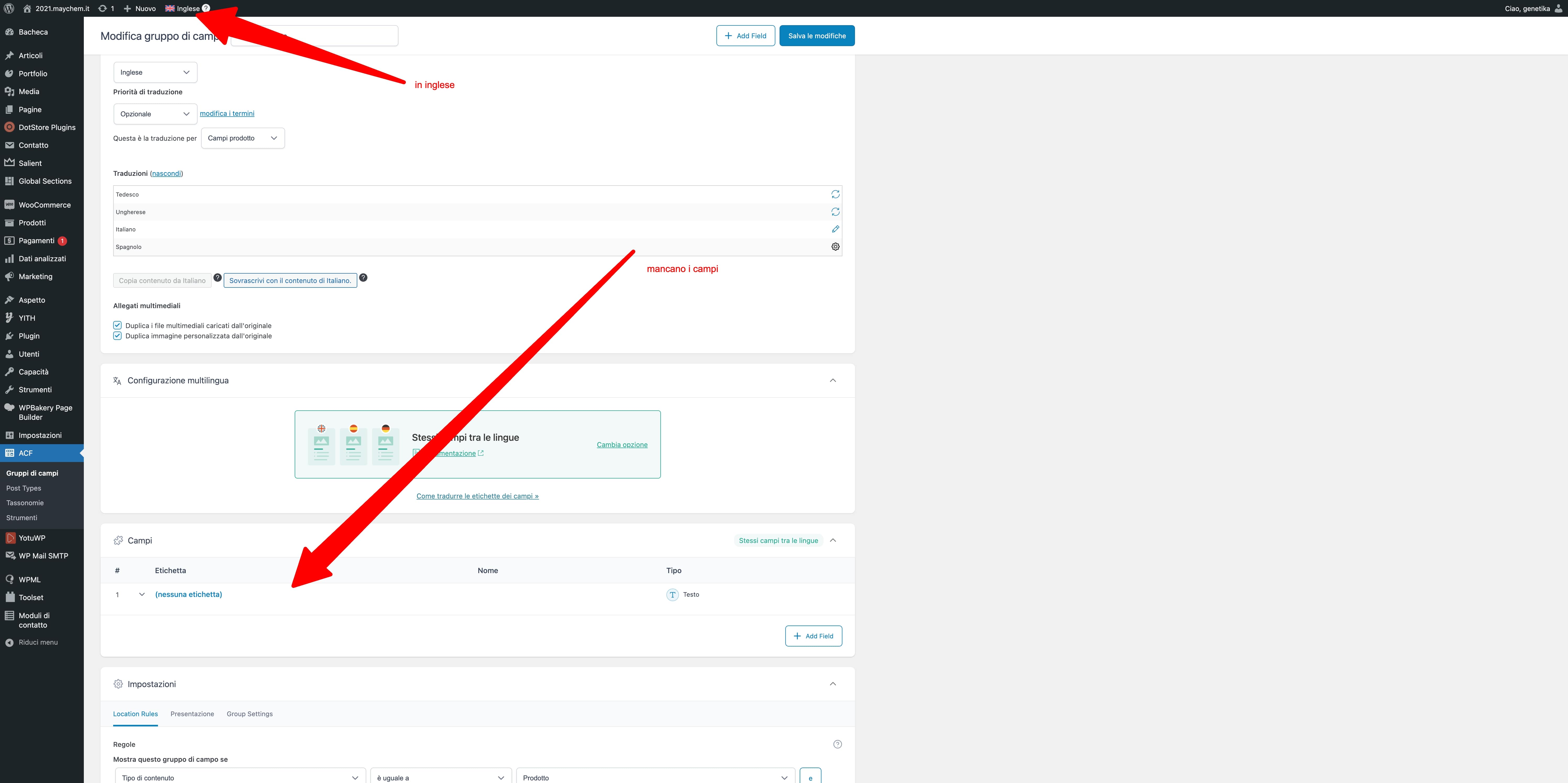Click the updates icon showing 1
Image resolution: width=1568 pixels, height=783 pixels.
click(106, 9)
